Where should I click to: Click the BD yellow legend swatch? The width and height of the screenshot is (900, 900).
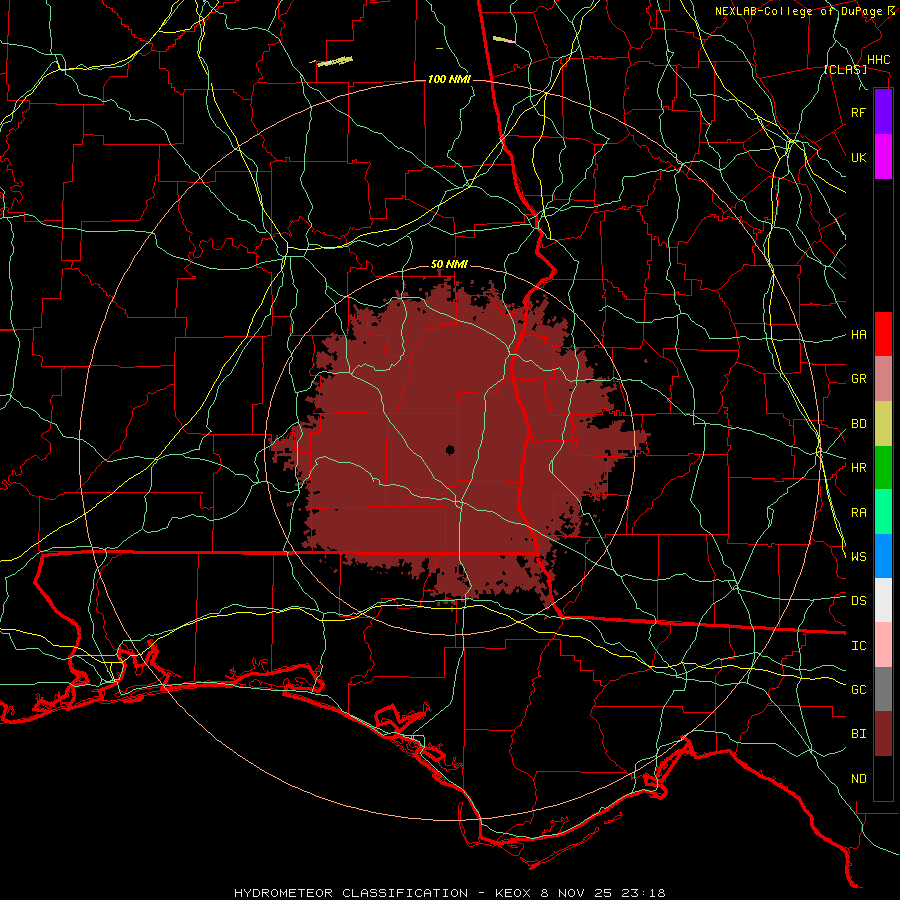pyautogui.click(x=883, y=424)
